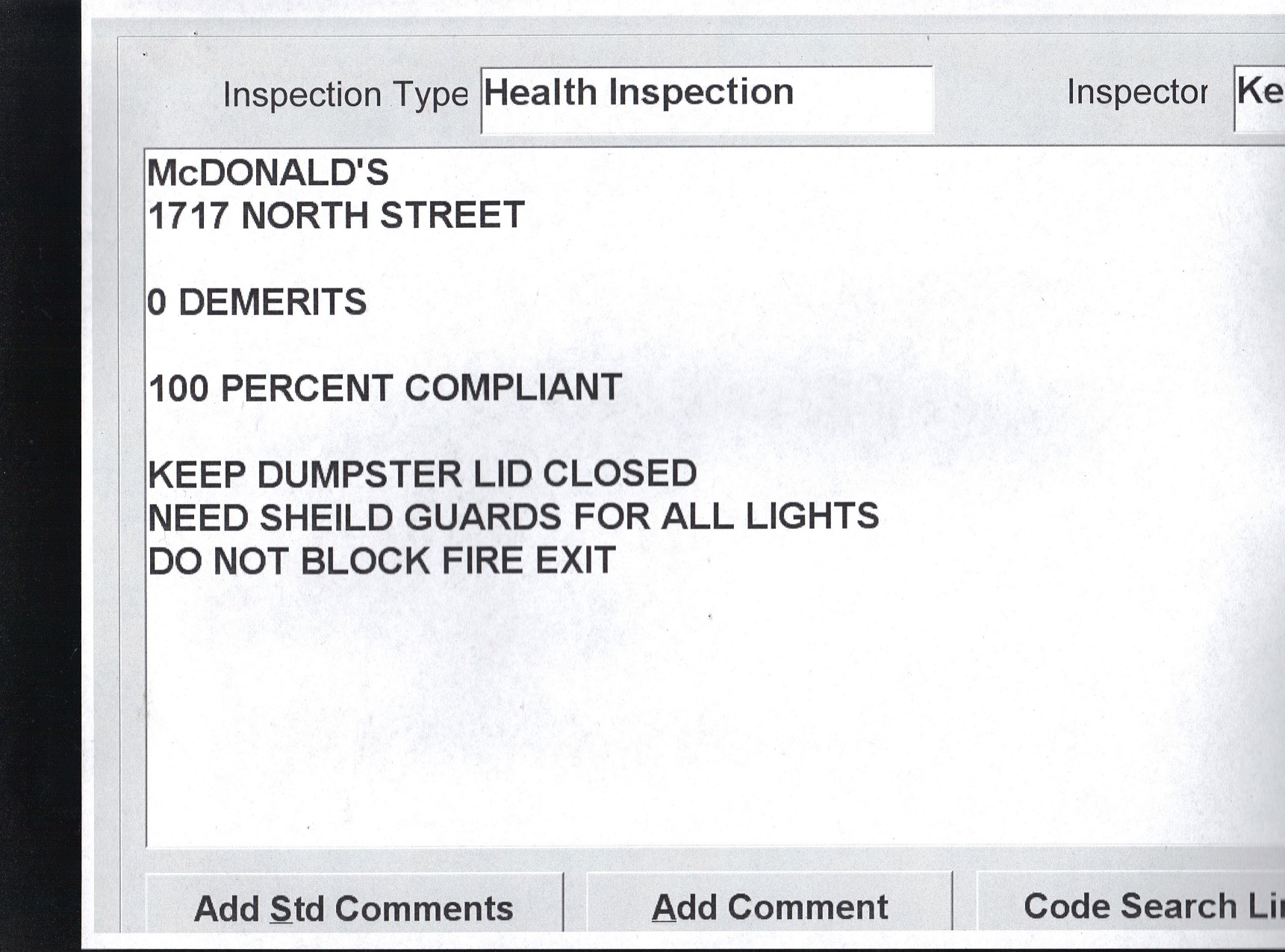Click the Inspector label
The width and height of the screenshot is (1285, 952).
[1136, 93]
